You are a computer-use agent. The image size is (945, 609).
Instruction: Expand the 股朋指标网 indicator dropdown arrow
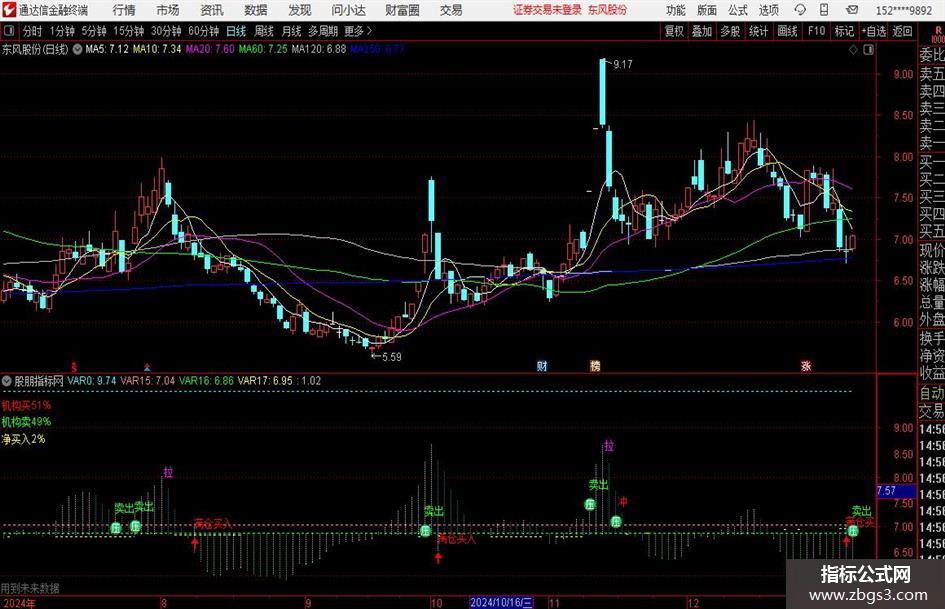pyautogui.click(x=7, y=381)
